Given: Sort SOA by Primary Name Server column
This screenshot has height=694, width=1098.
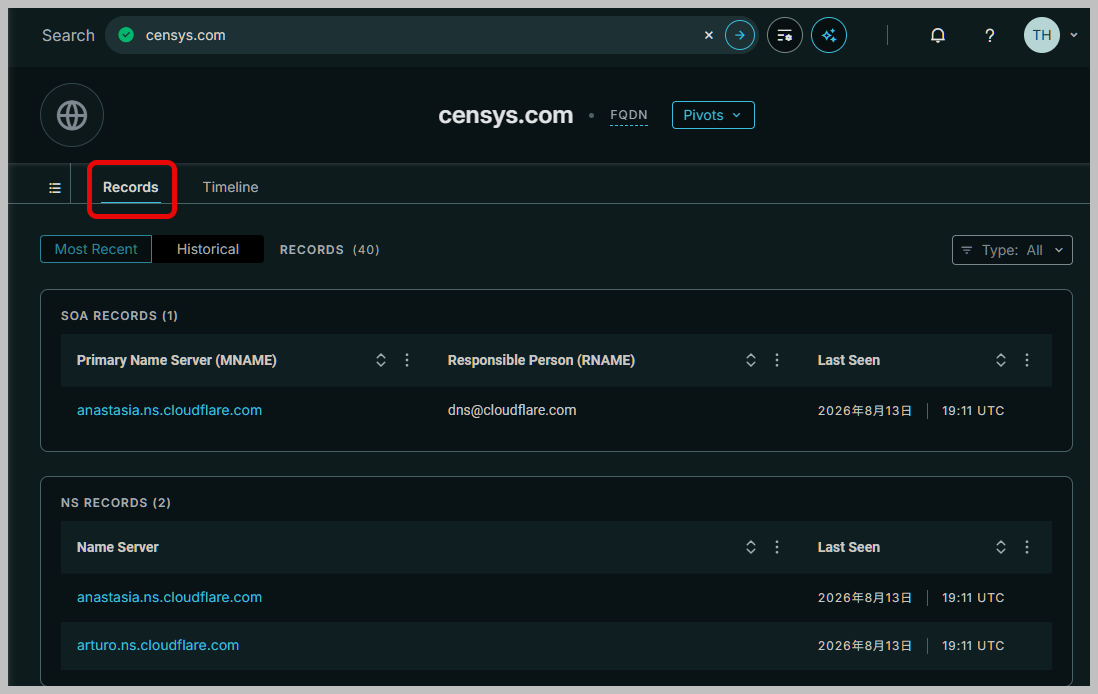Looking at the screenshot, I should (x=381, y=360).
